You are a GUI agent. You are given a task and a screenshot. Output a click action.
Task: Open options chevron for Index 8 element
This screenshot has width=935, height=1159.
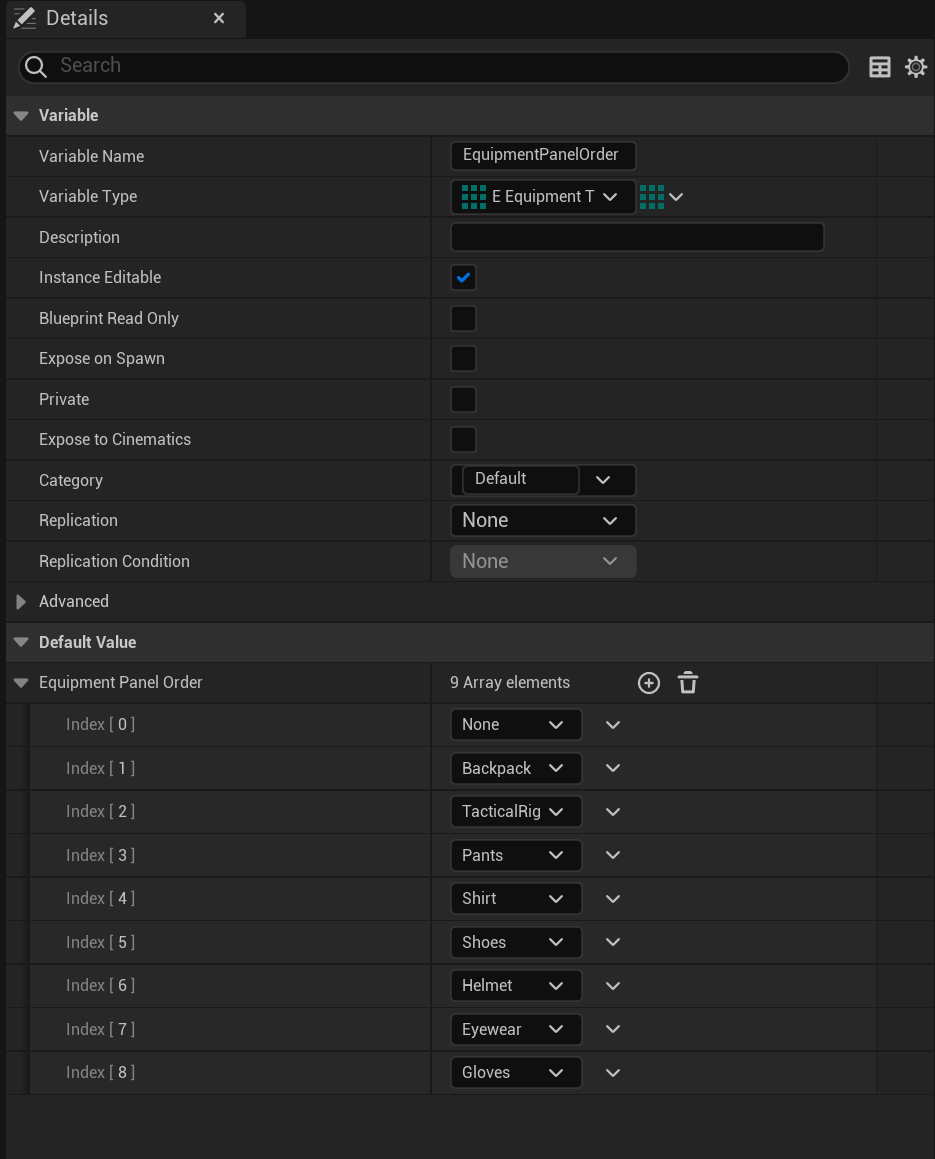tap(613, 1073)
